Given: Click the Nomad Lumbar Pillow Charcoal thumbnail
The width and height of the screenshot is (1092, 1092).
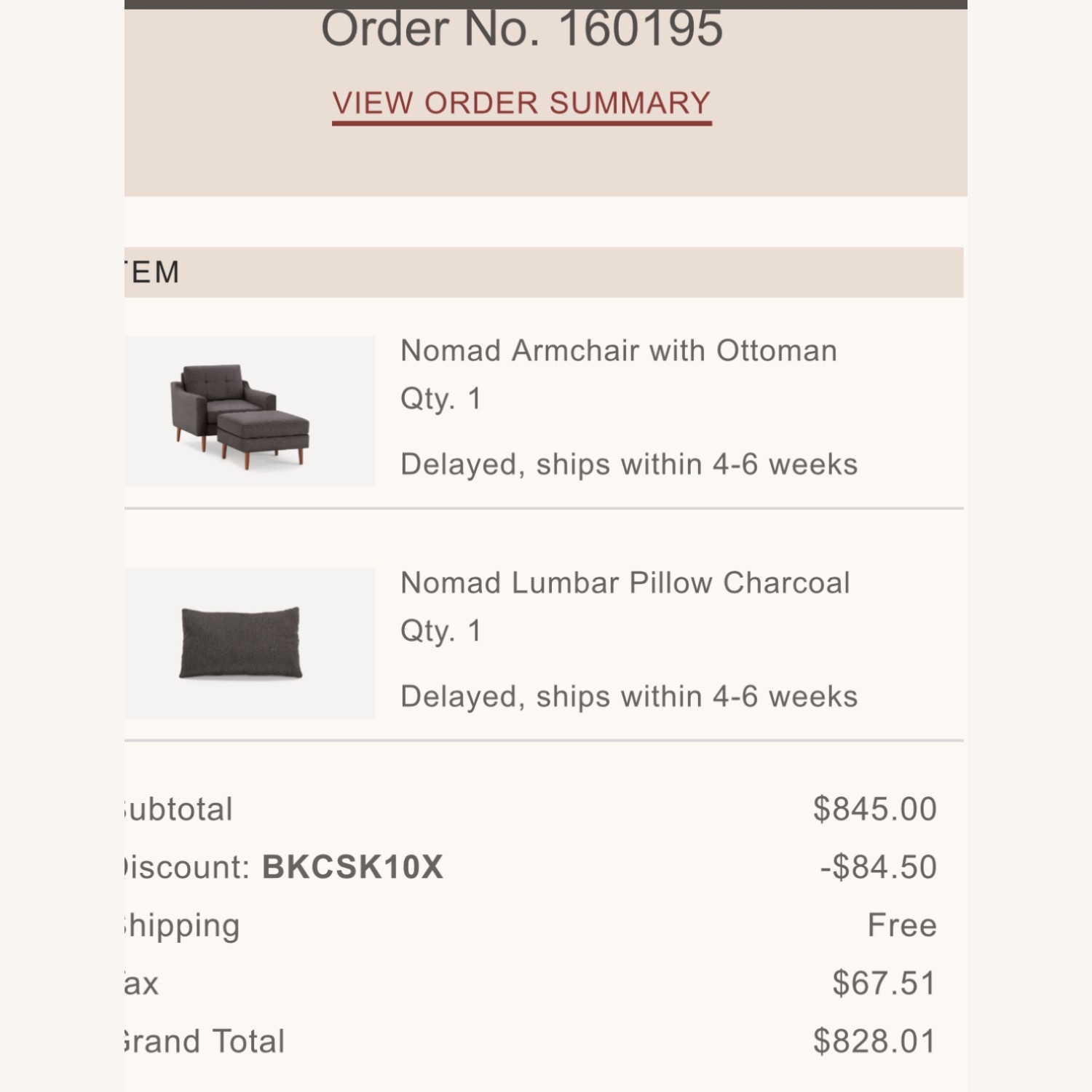Looking at the screenshot, I should pos(250,641).
